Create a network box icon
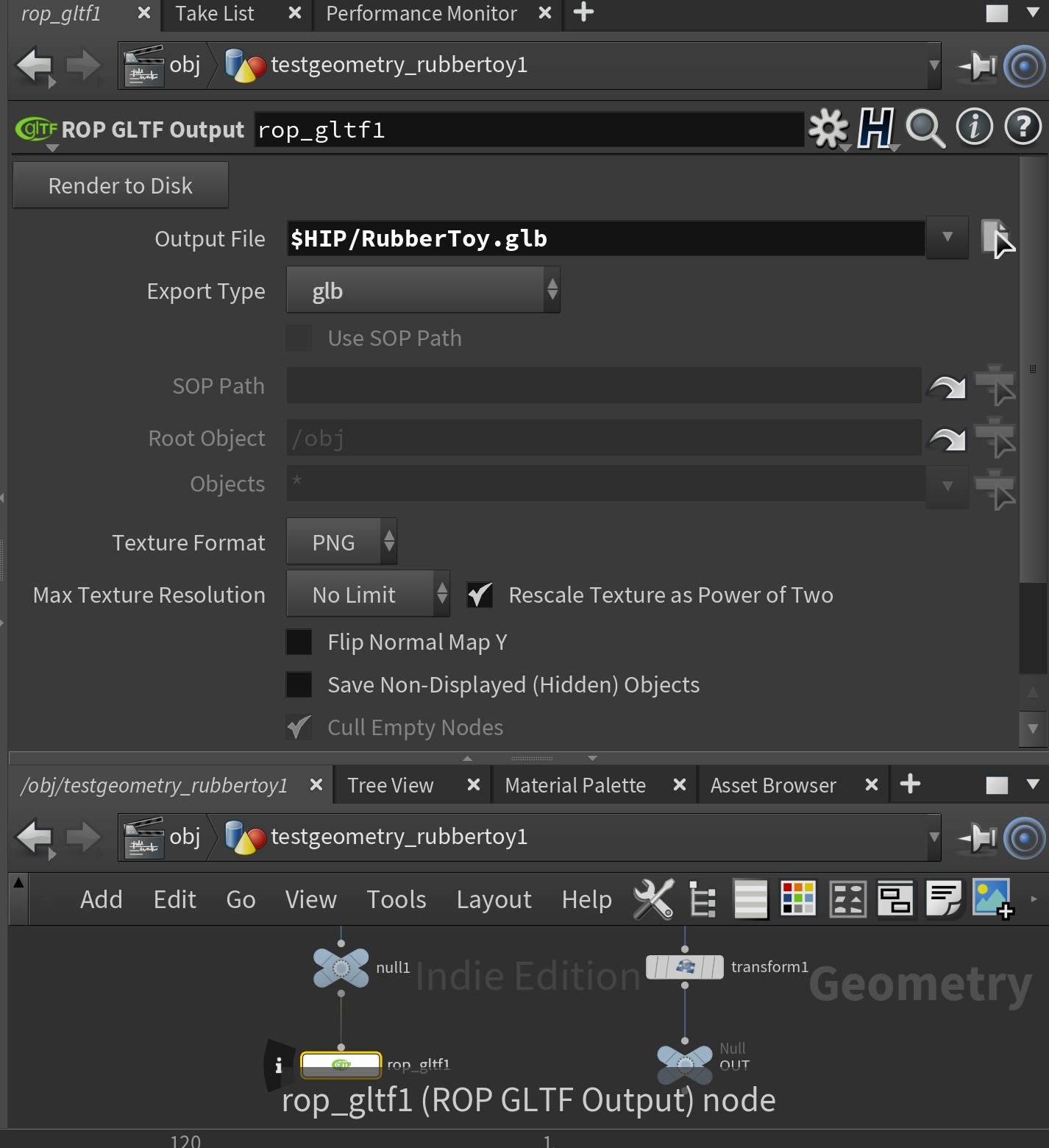This screenshot has width=1049, height=1148. [896, 899]
